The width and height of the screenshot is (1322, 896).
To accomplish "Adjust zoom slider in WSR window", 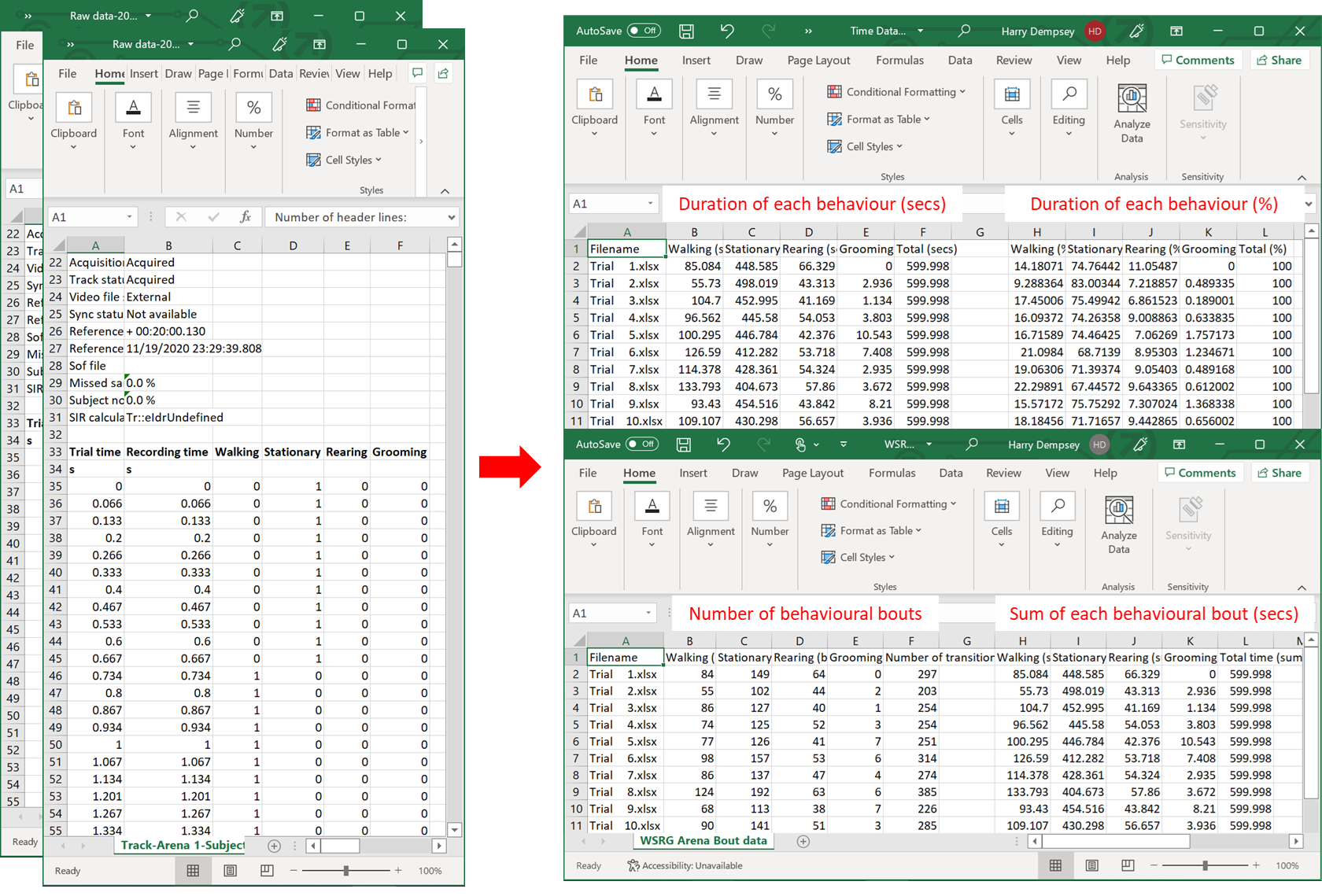I will tap(1205, 865).
